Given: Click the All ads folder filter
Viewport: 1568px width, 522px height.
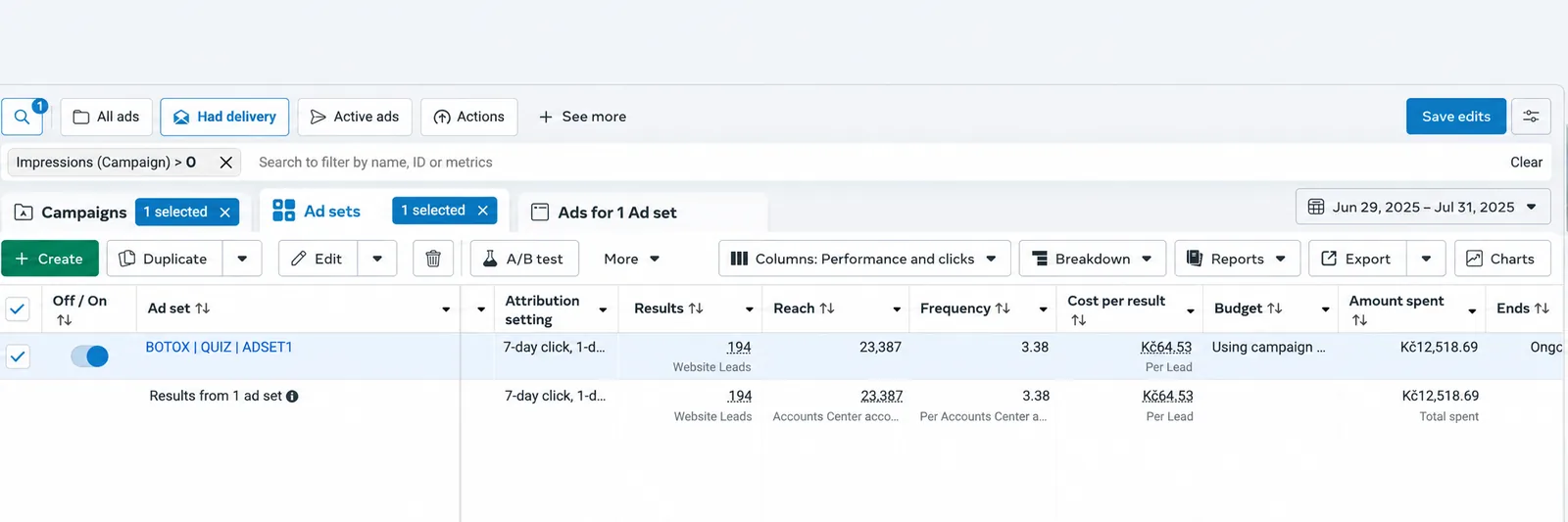Looking at the screenshot, I should [107, 117].
